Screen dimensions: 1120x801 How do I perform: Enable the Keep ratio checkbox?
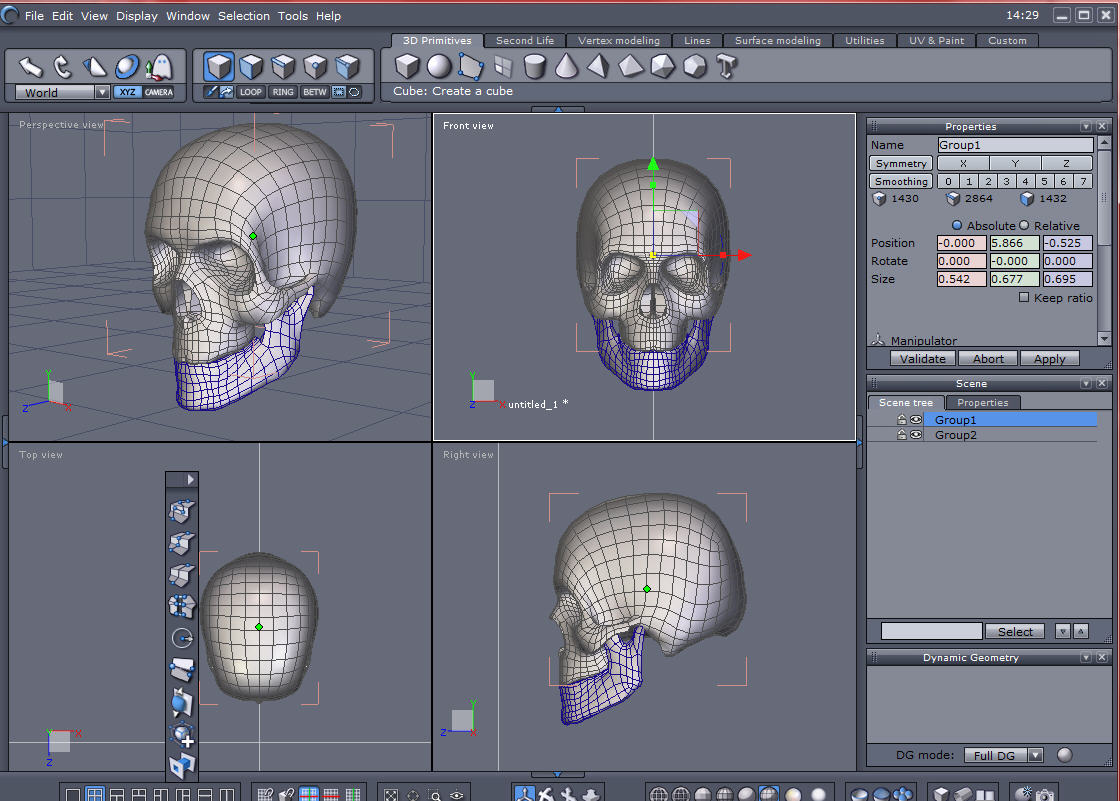[1024, 297]
